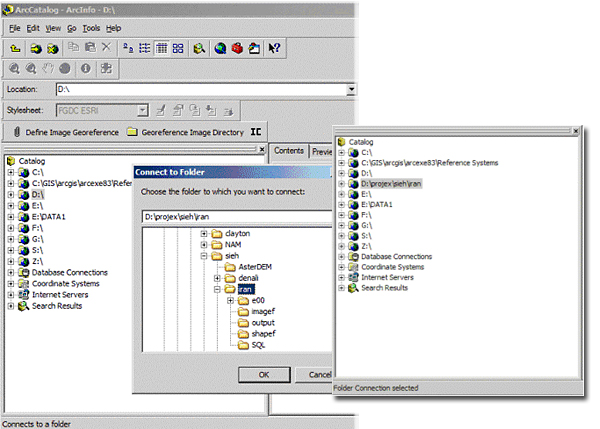Click Georeference Image Directory button
The width and height of the screenshot is (600, 429).
(186, 132)
